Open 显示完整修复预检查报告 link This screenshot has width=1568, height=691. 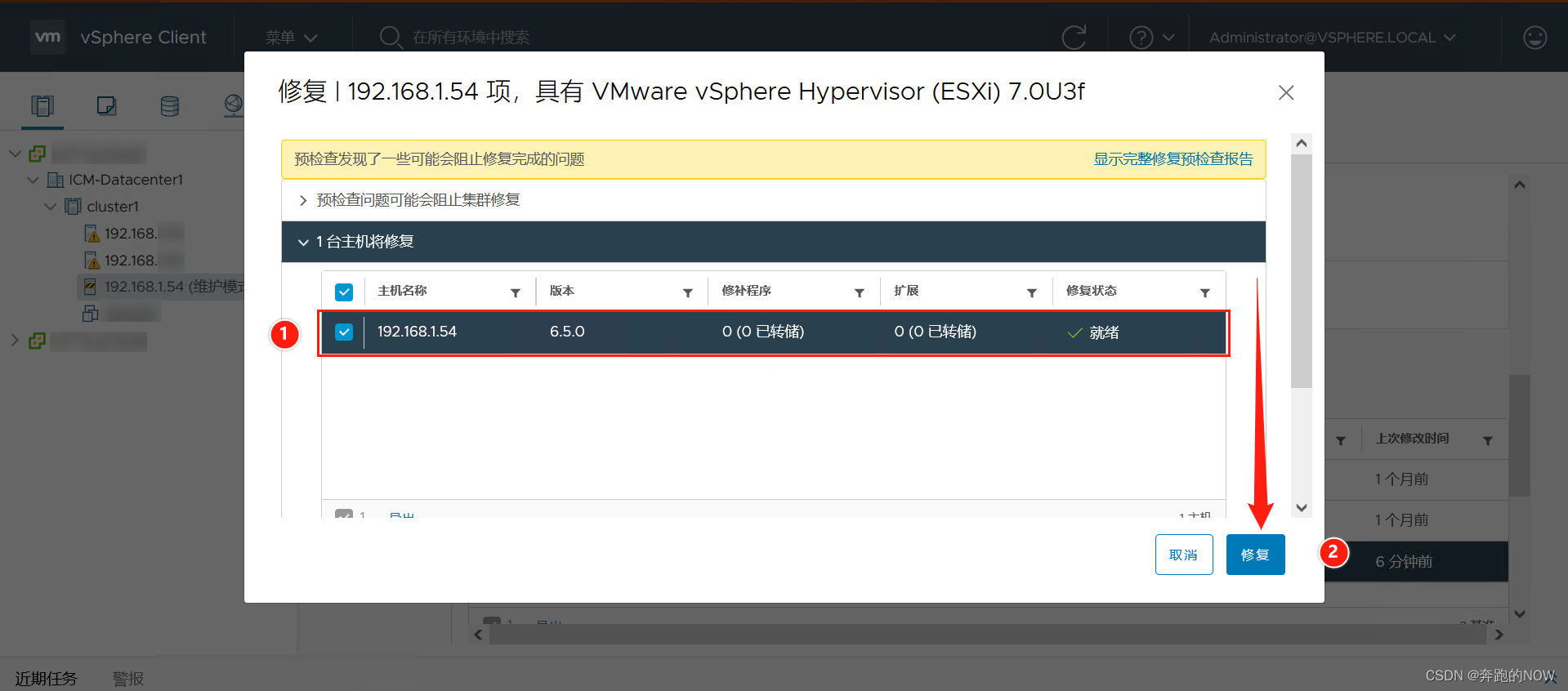click(x=1173, y=159)
